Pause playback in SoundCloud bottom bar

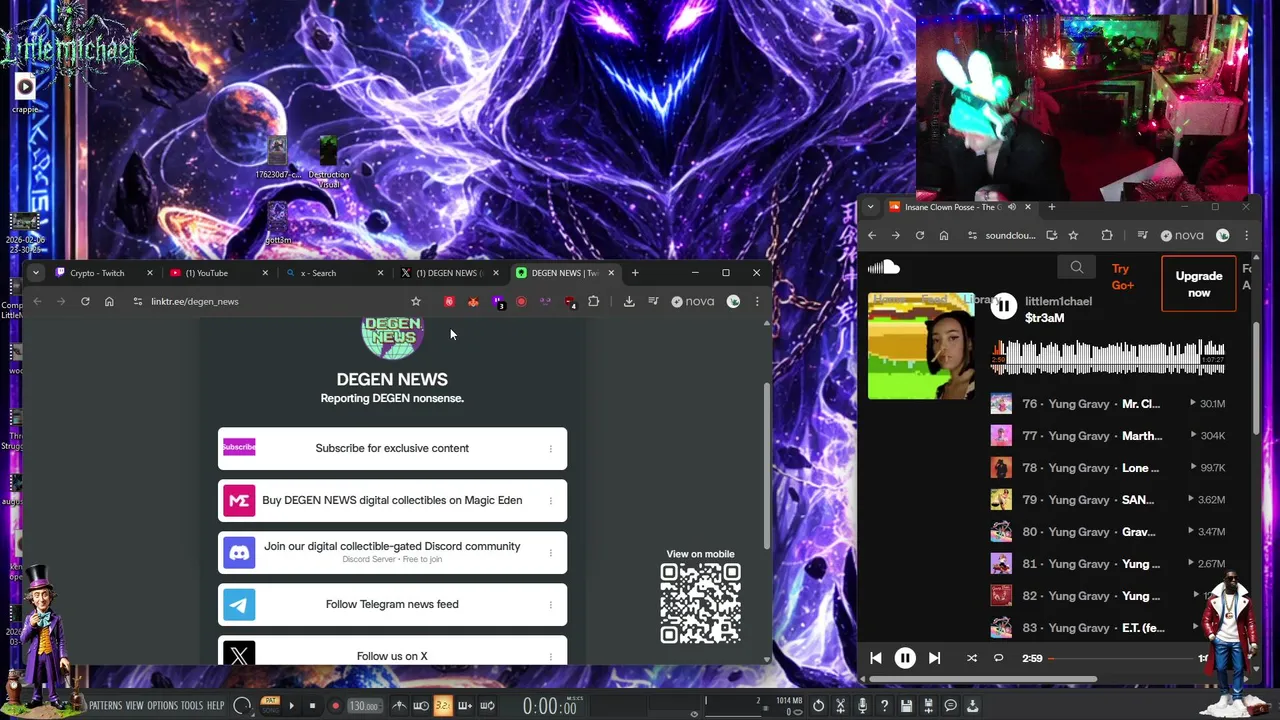pyautogui.click(x=904, y=658)
